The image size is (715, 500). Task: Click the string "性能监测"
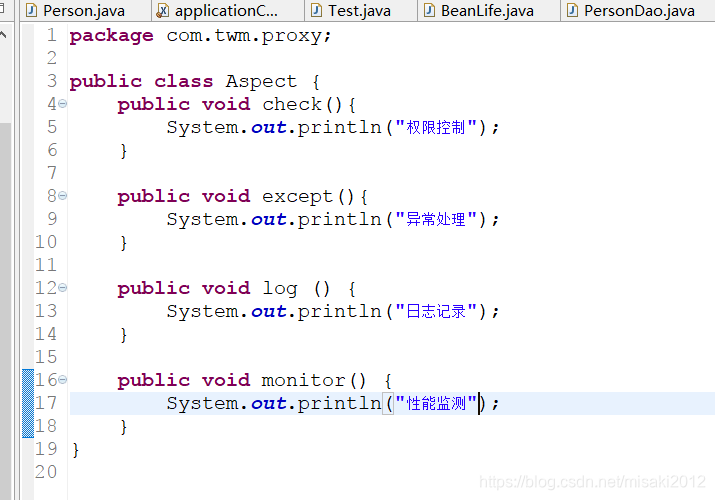(x=436, y=403)
